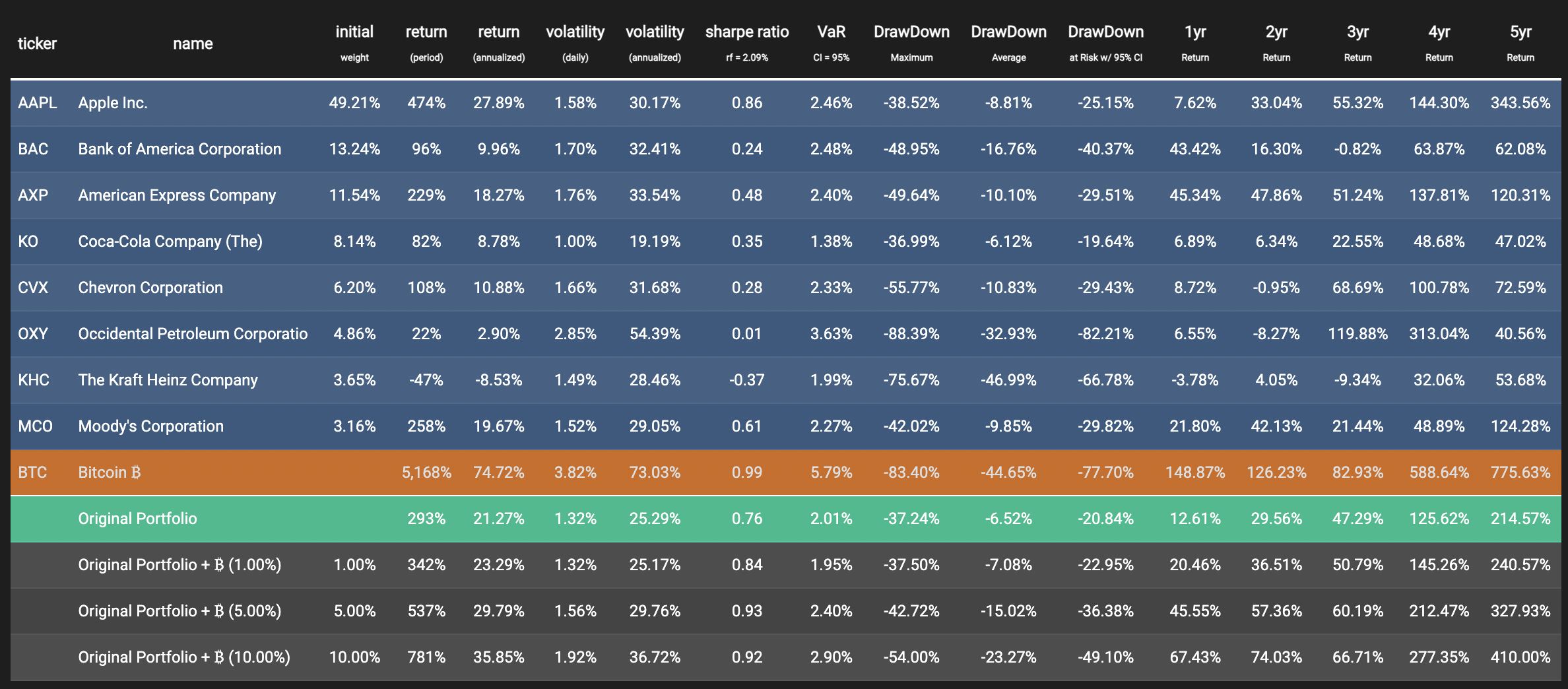
Task: Sort table by ticker column header
Action: [37, 44]
